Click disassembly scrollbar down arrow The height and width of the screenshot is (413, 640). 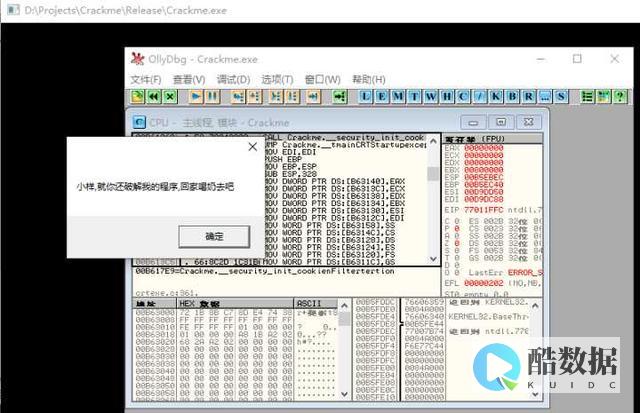tap(433, 259)
